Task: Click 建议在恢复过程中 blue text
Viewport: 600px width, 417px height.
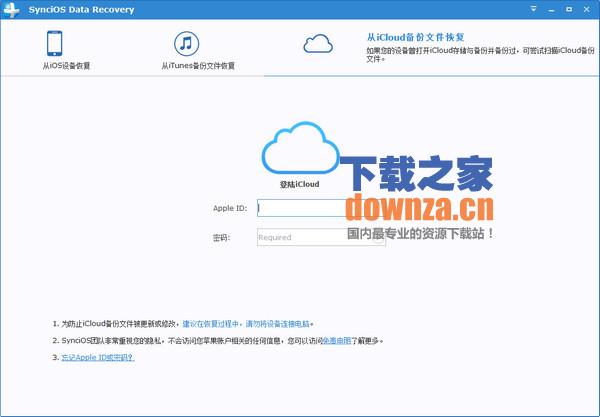Action: point(210,324)
